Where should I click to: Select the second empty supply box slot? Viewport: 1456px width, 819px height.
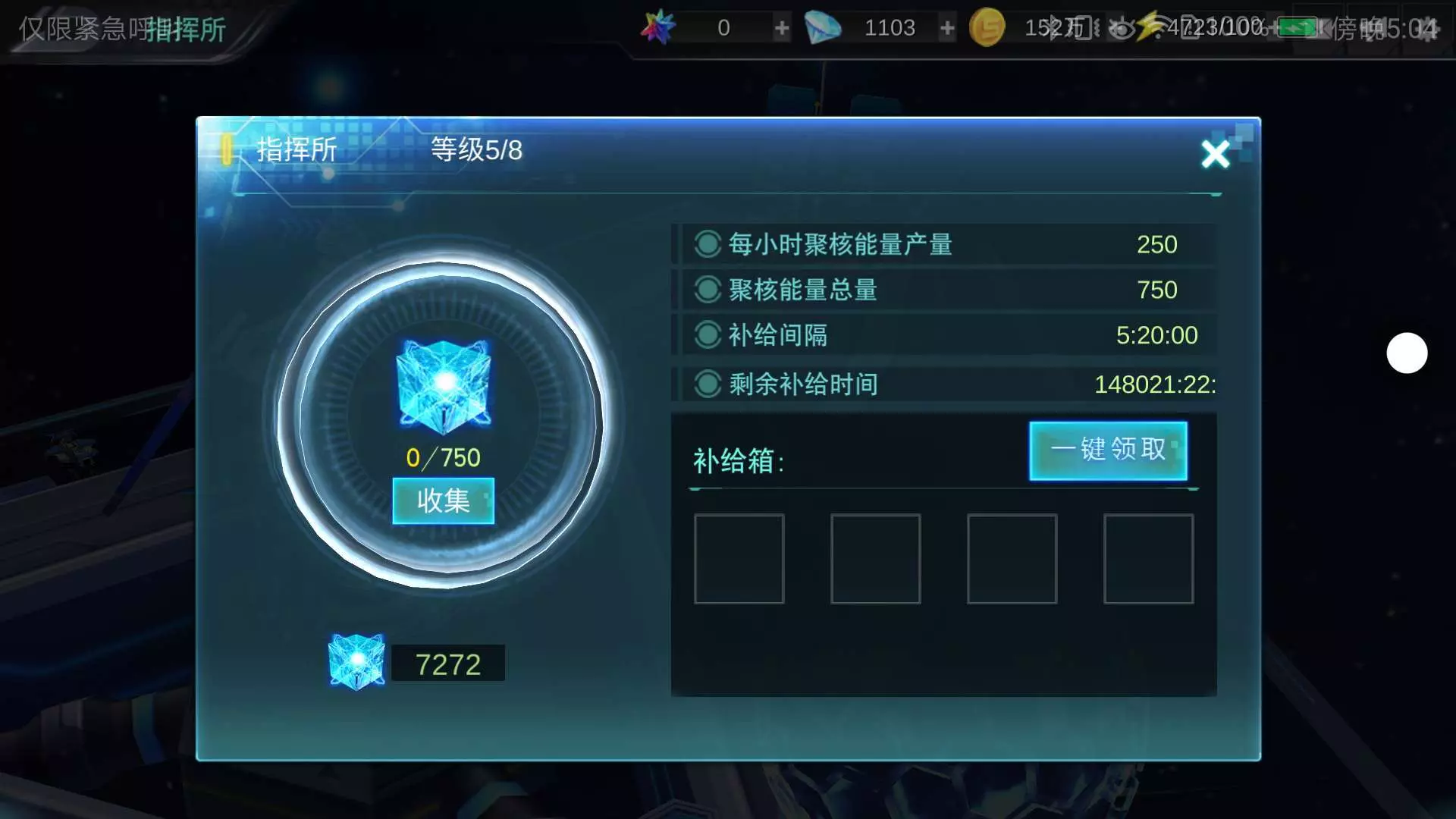[875, 559]
